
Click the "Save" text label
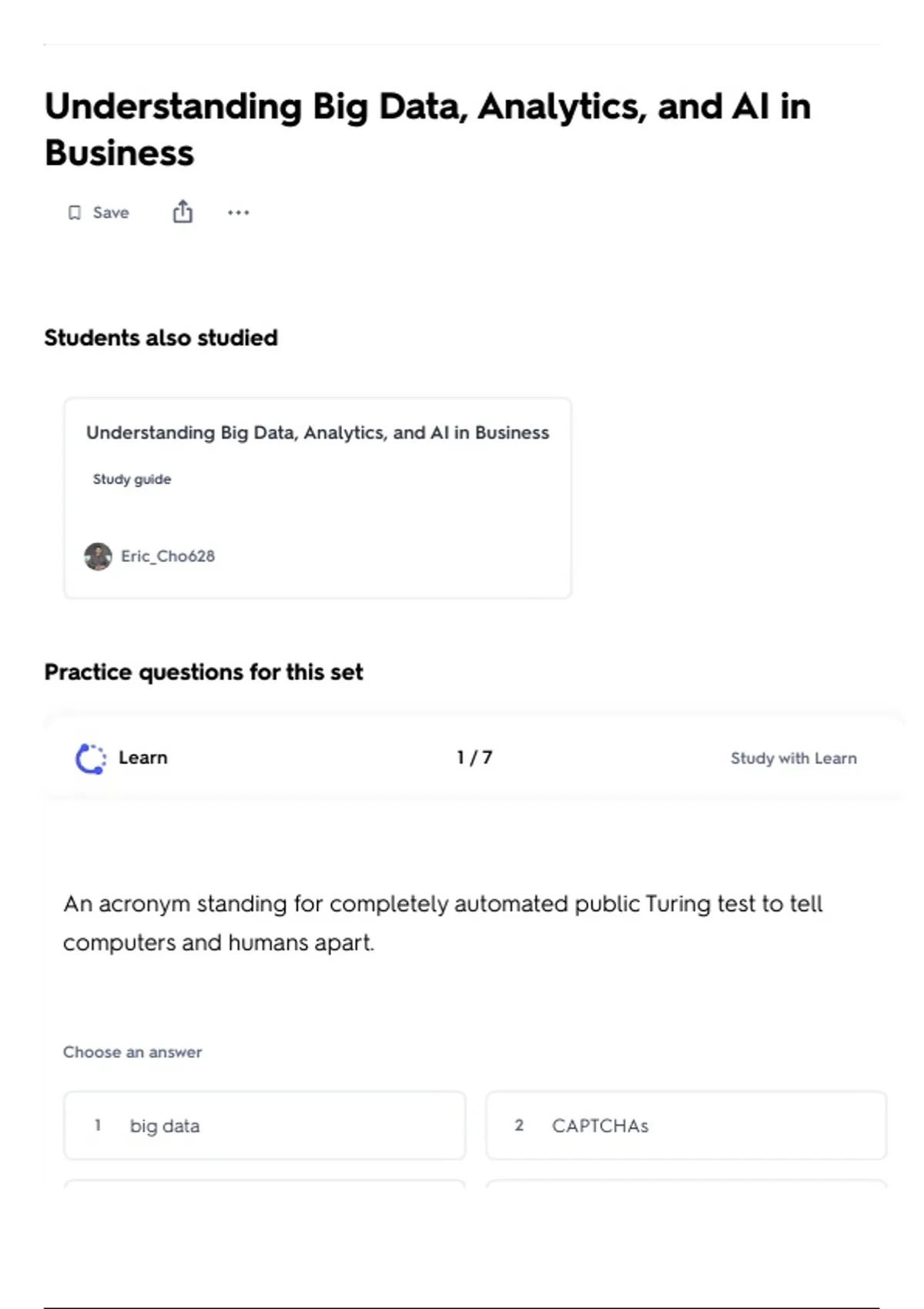[x=111, y=213]
